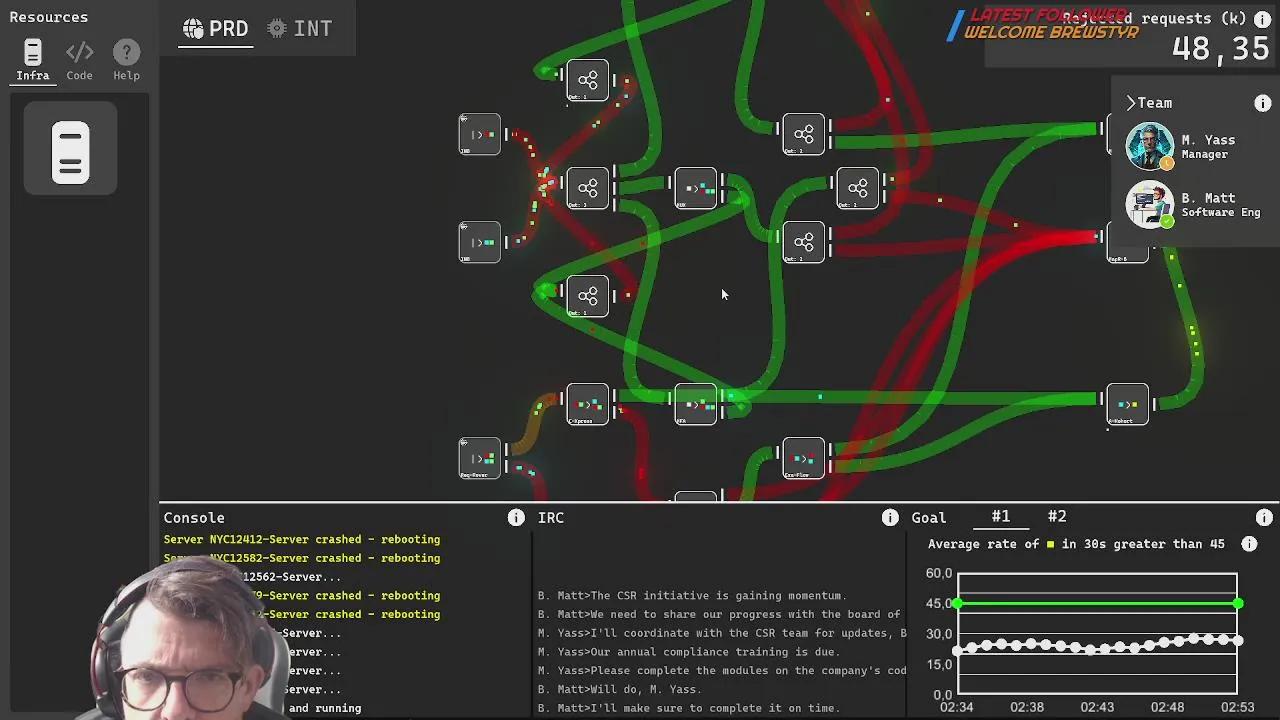This screenshot has height=720, width=1280.
Task: Select the topmost load balancer node
Action: point(587,80)
